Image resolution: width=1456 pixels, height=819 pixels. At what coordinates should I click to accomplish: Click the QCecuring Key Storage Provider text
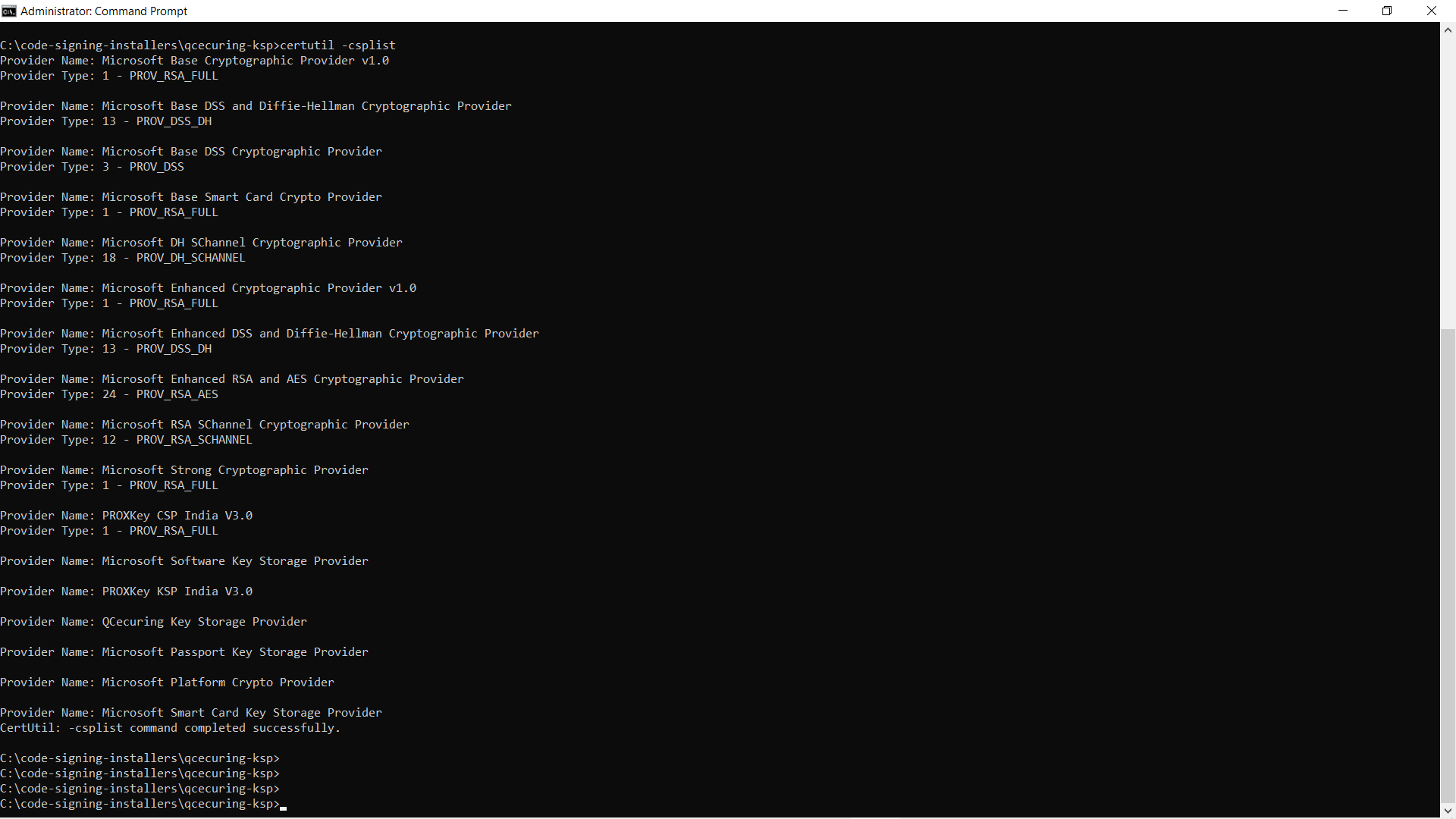[x=204, y=621]
